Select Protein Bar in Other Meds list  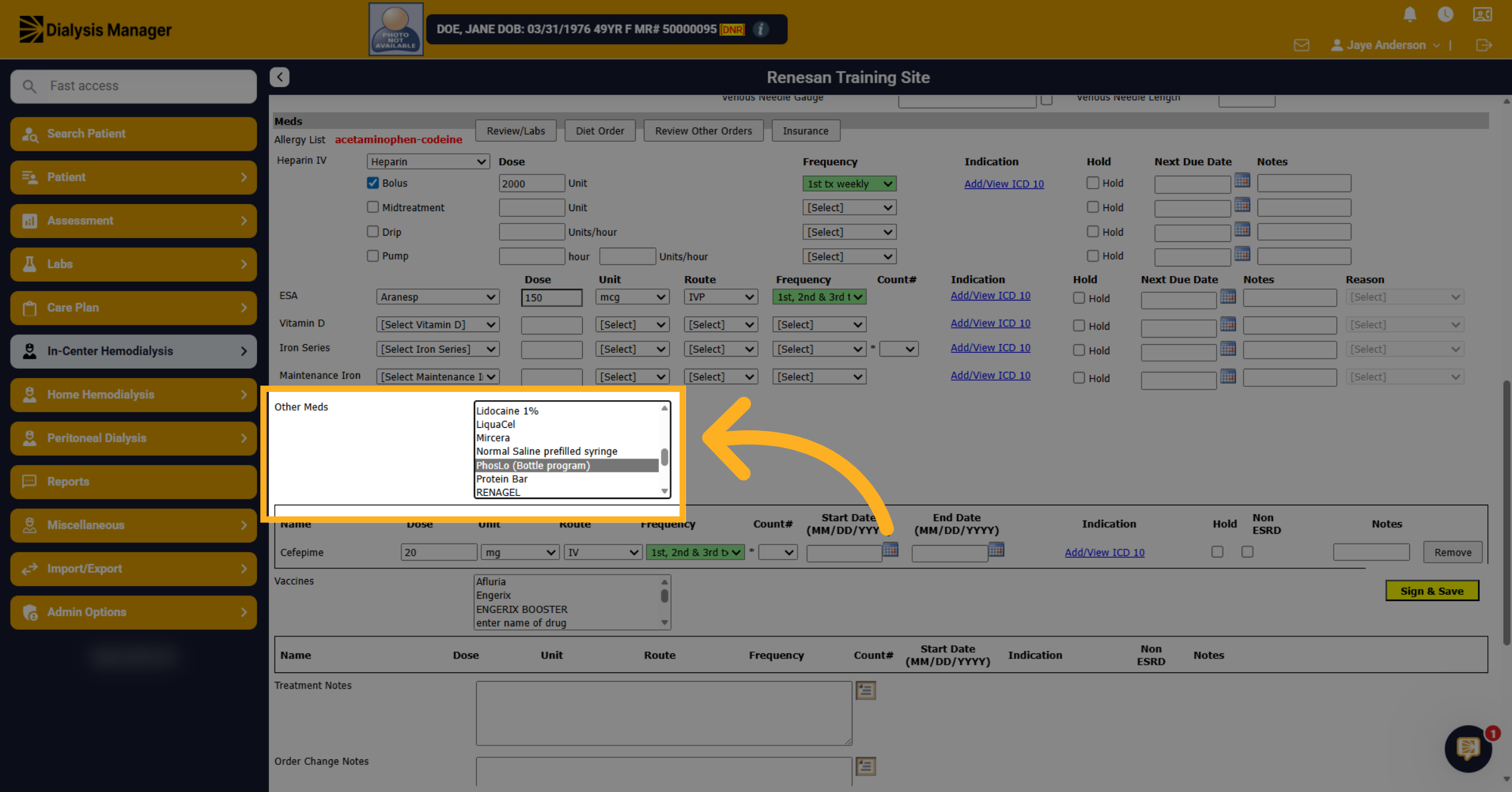pos(566,479)
